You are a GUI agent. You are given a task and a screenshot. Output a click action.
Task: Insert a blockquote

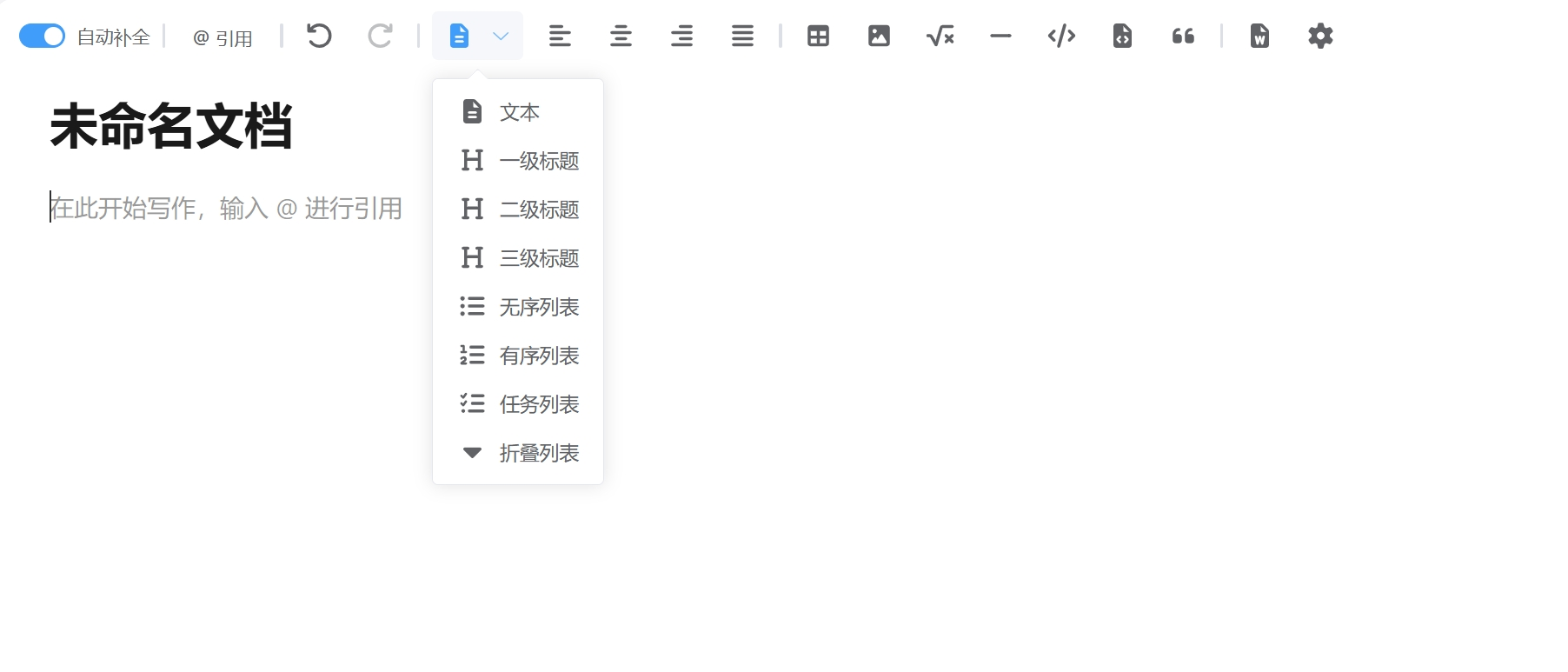(1183, 36)
